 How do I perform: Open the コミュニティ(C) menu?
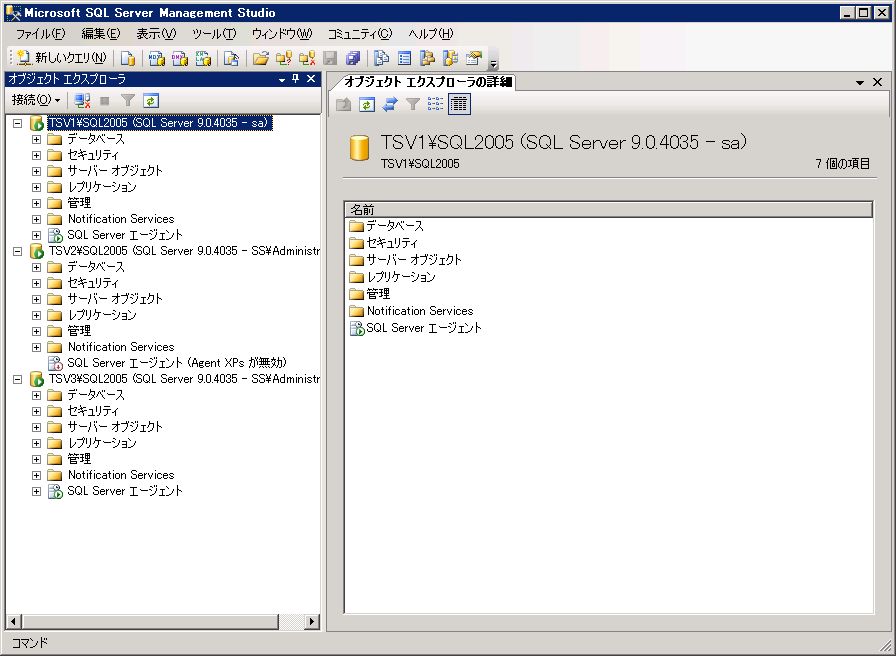coord(360,34)
